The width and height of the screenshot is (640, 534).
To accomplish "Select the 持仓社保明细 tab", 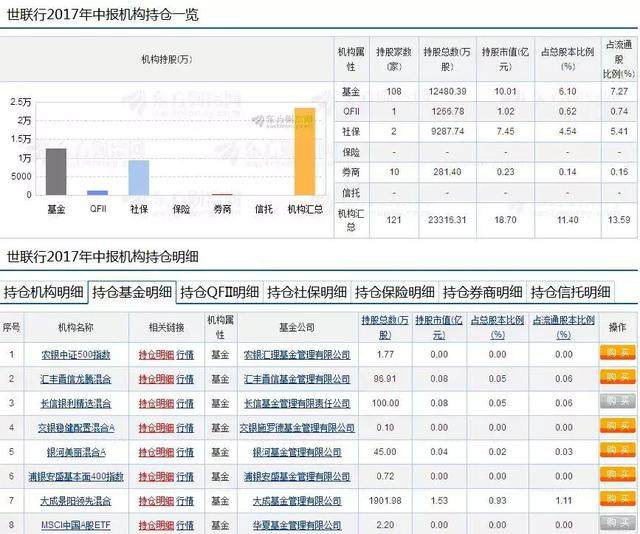I will pyautogui.click(x=306, y=293).
